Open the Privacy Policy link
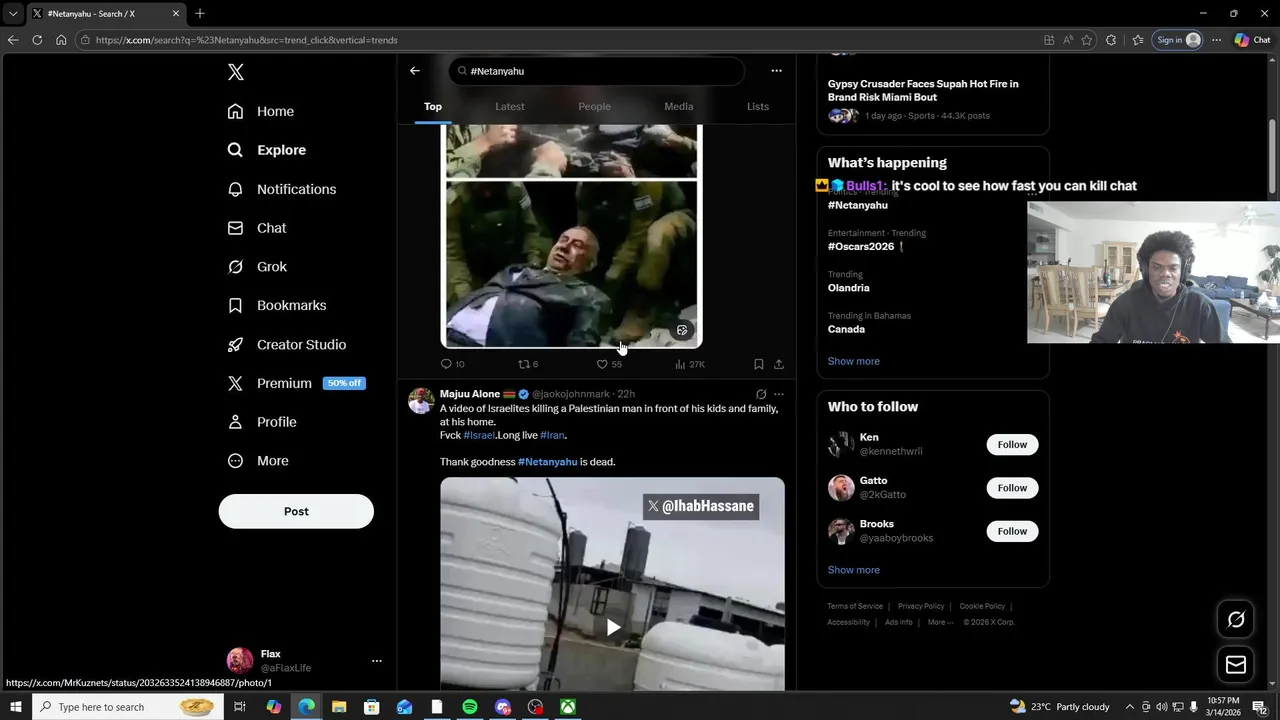This screenshot has width=1280, height=720. [x=921, y=606]
